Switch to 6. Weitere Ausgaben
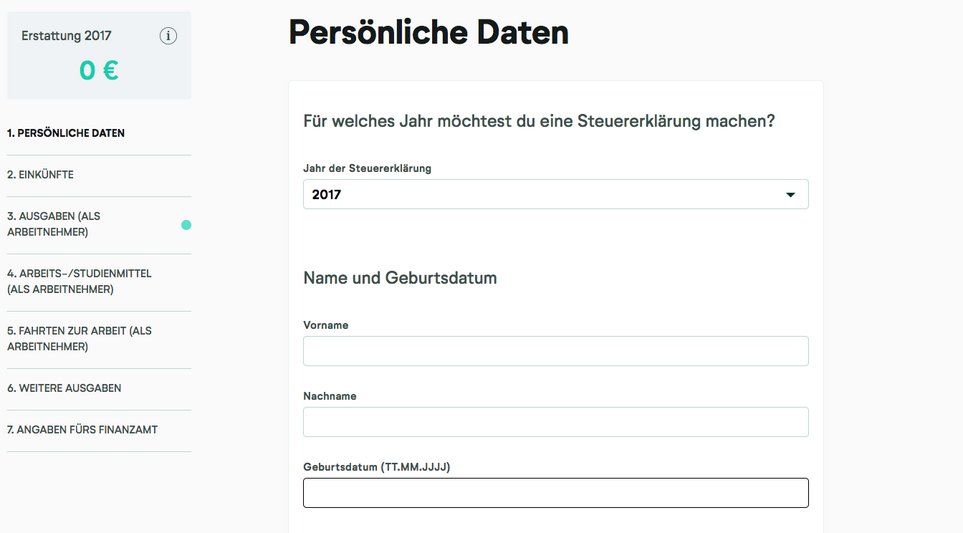The image size is (963, 533). pyautogui.click(x=64, y=388)
